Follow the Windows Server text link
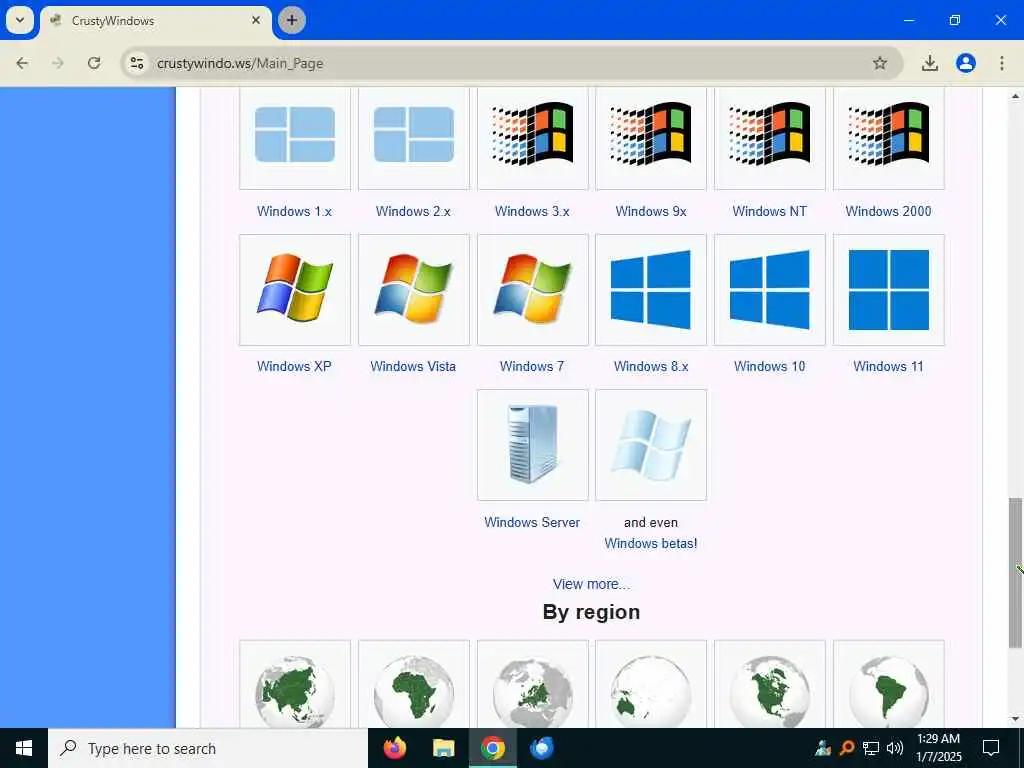The height and width of the screenshot is (768, 1024). click(x=532, y=522)
